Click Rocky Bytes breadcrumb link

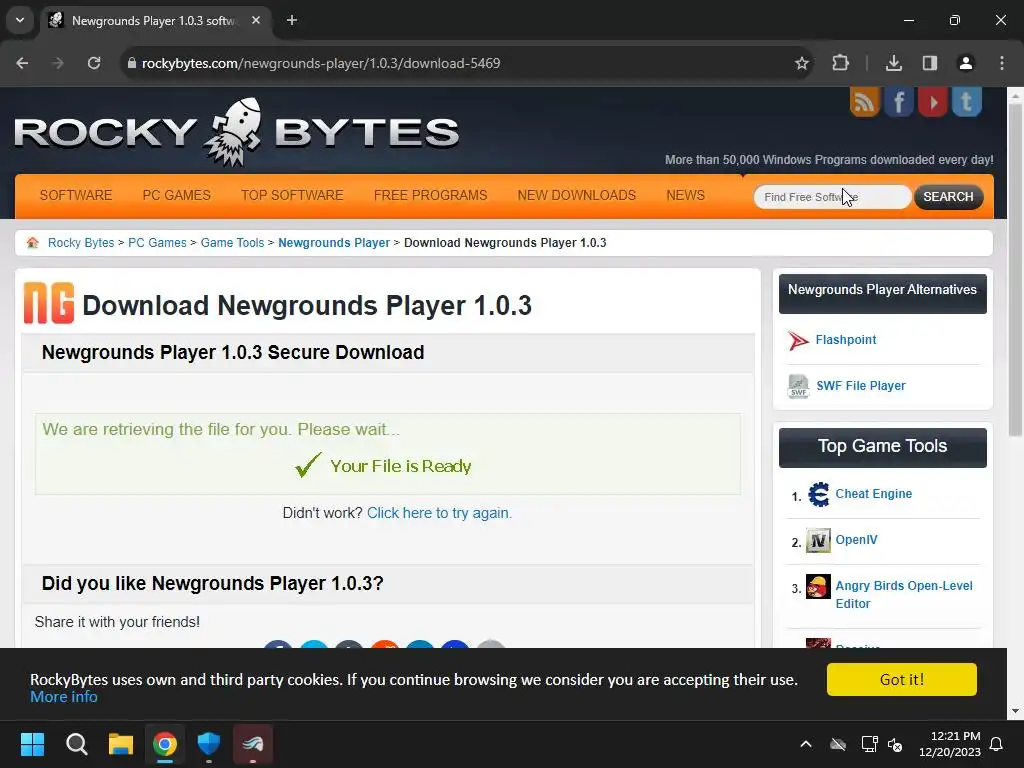click(81, 243)
